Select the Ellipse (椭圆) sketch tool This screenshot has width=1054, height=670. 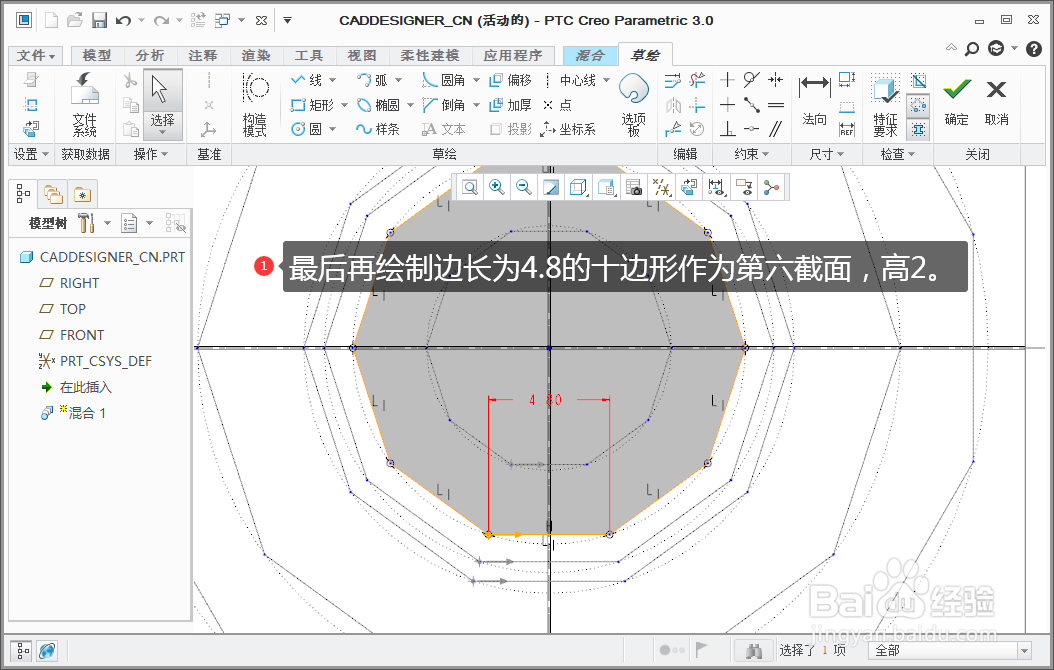(377, 105)
